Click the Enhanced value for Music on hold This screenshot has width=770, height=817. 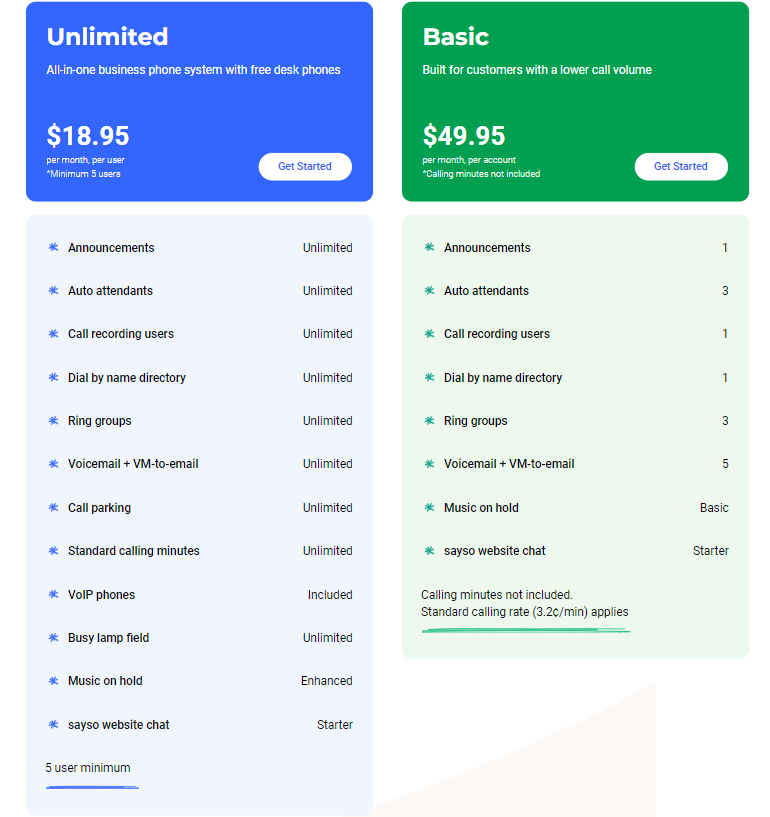click(x=326, y=681)
